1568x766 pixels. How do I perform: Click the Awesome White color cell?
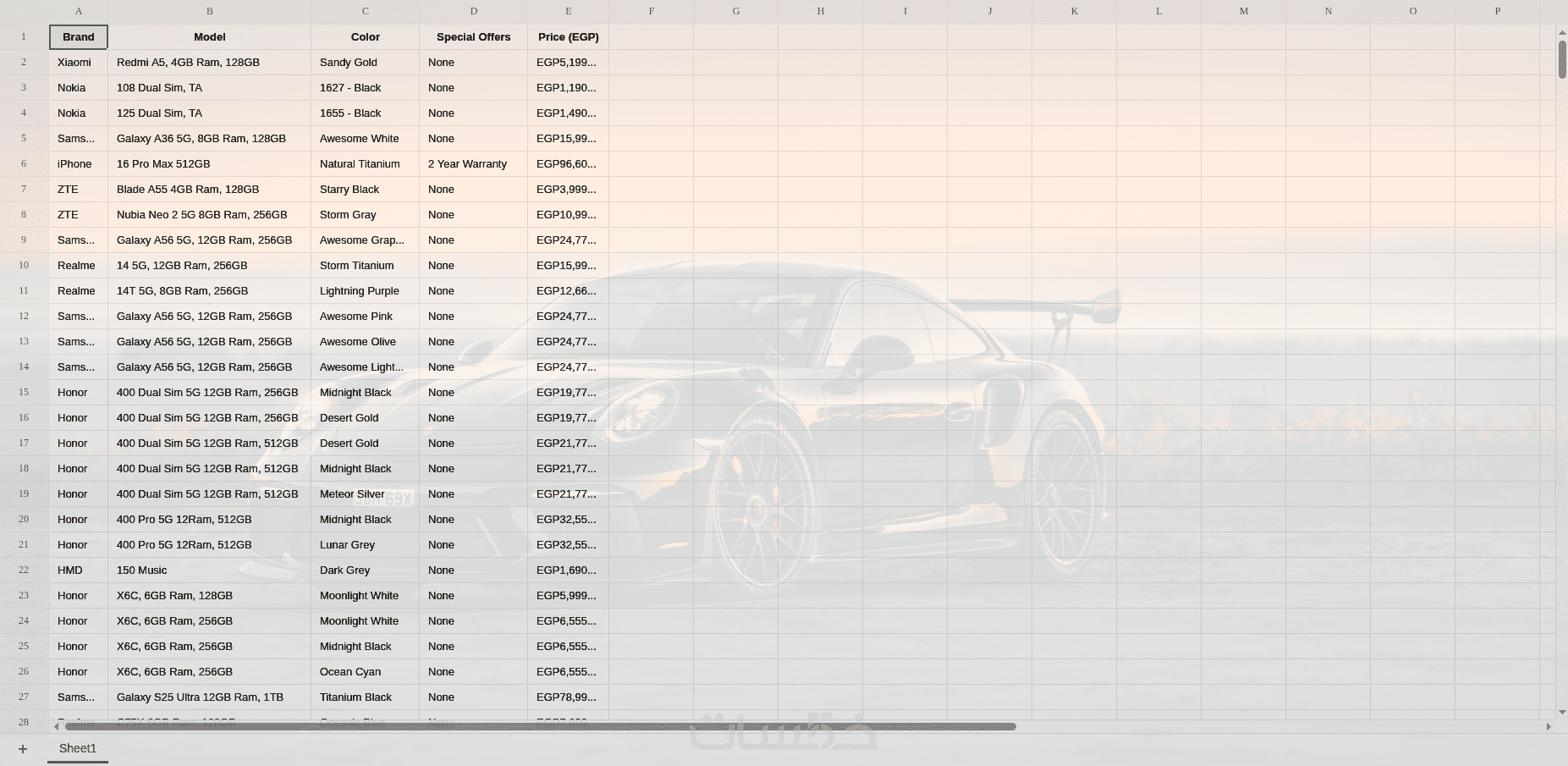pos(366,139)
